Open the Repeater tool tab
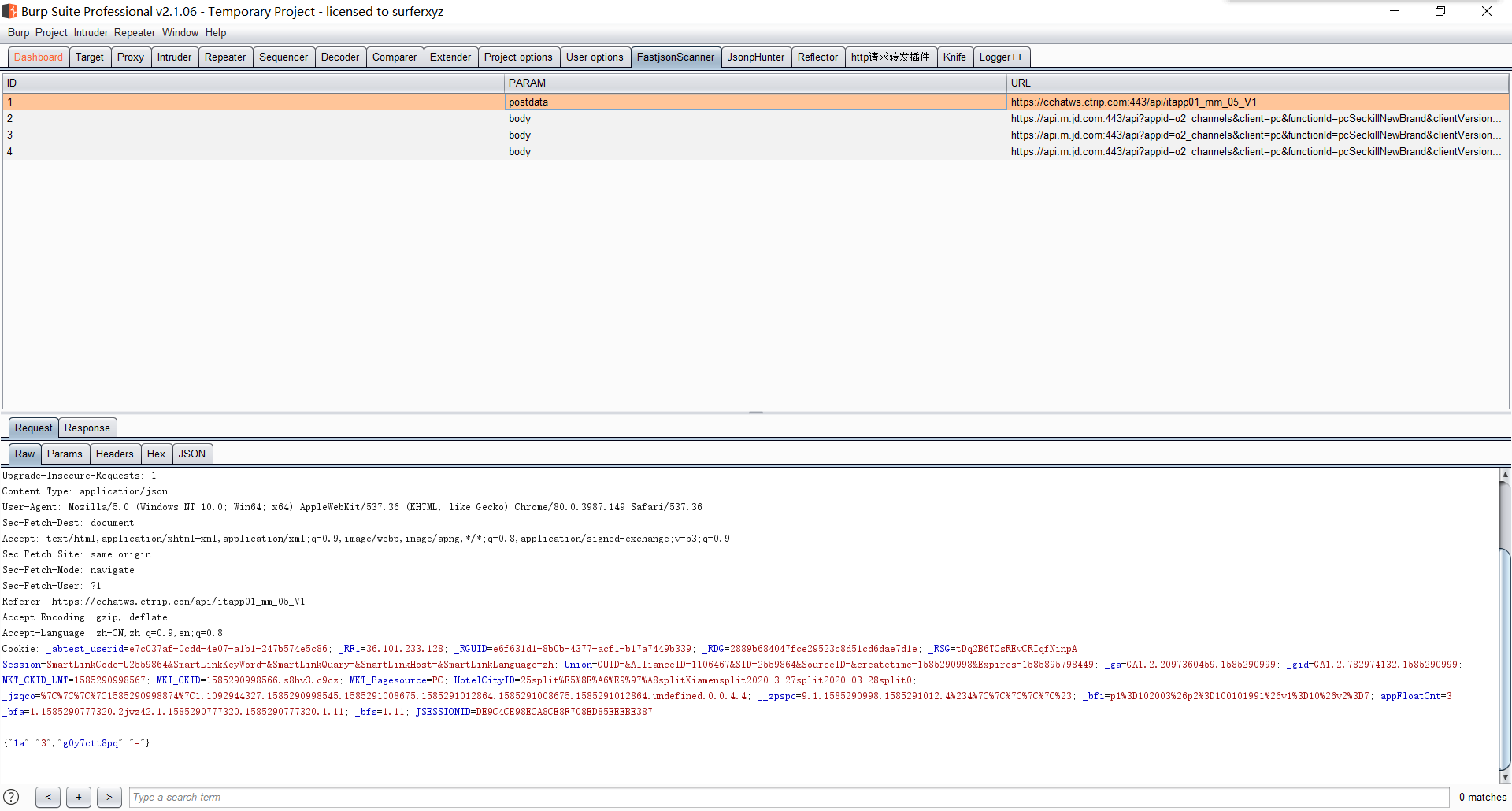This screenshot has width=1512, height=811. 225,57
